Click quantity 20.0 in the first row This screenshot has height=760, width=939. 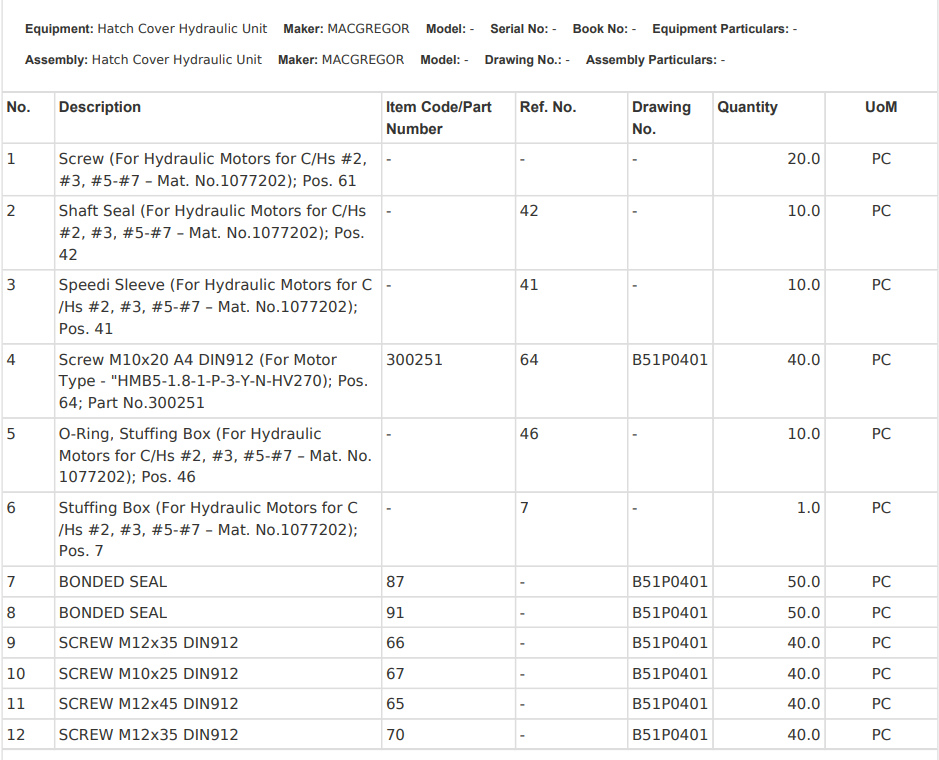(803, 159)
